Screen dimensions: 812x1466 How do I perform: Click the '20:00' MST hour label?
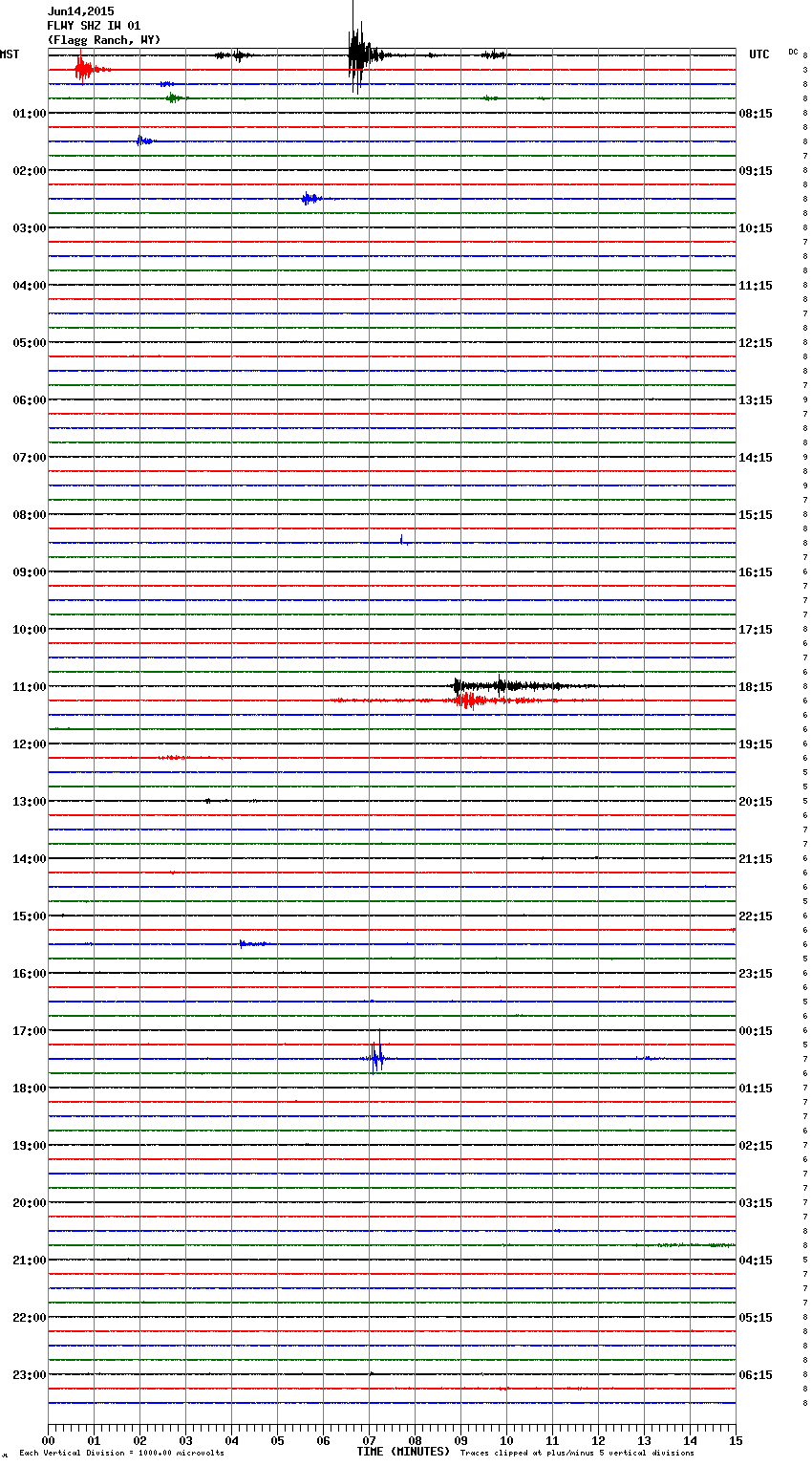[30, 1203]
